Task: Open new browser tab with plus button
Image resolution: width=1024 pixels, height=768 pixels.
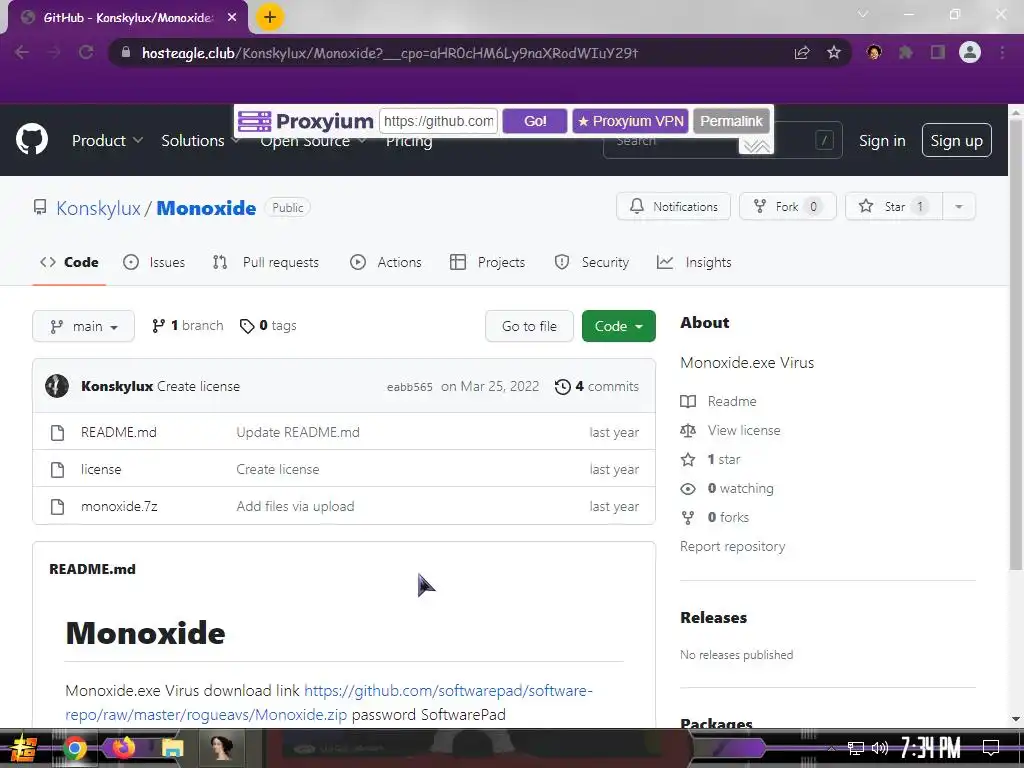Action: 270,17
